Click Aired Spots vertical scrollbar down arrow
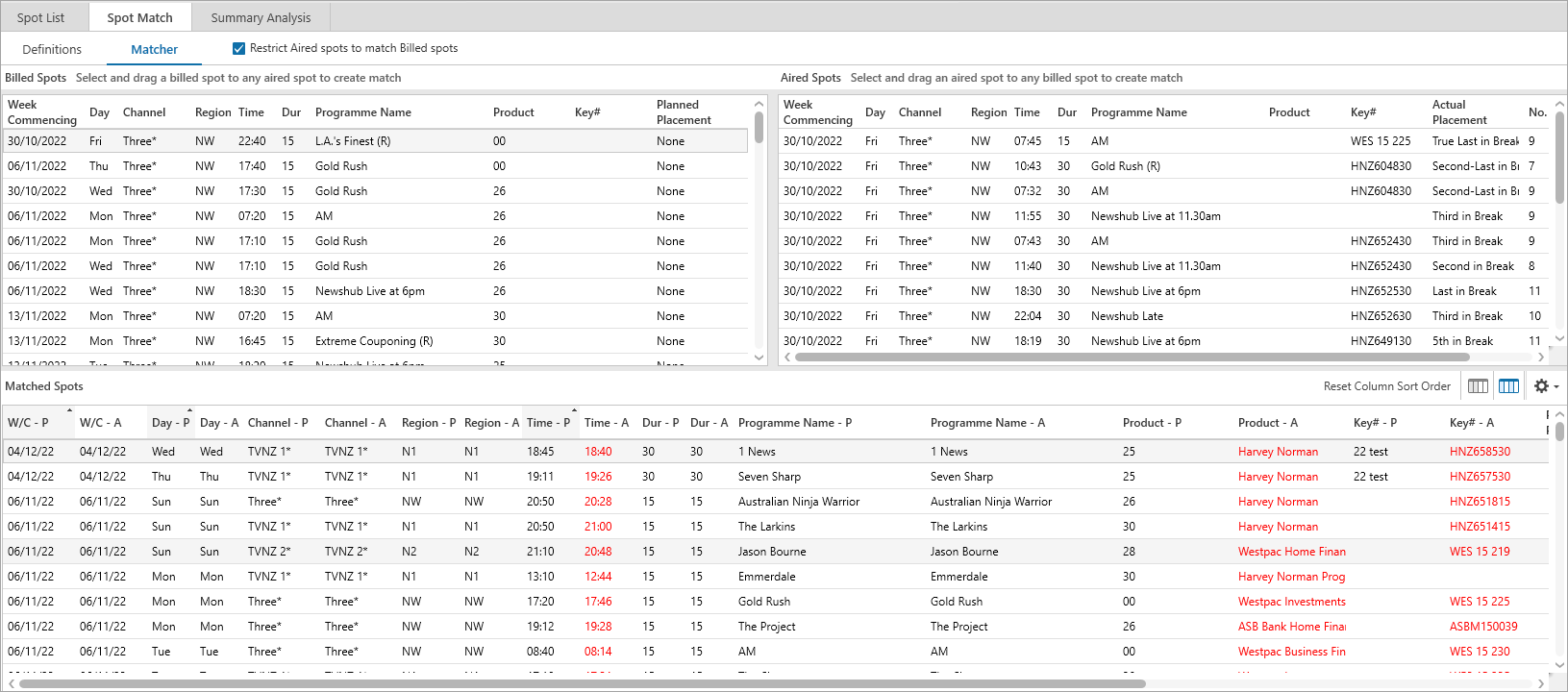1568x692 pixels. [x=1559, y=338]
